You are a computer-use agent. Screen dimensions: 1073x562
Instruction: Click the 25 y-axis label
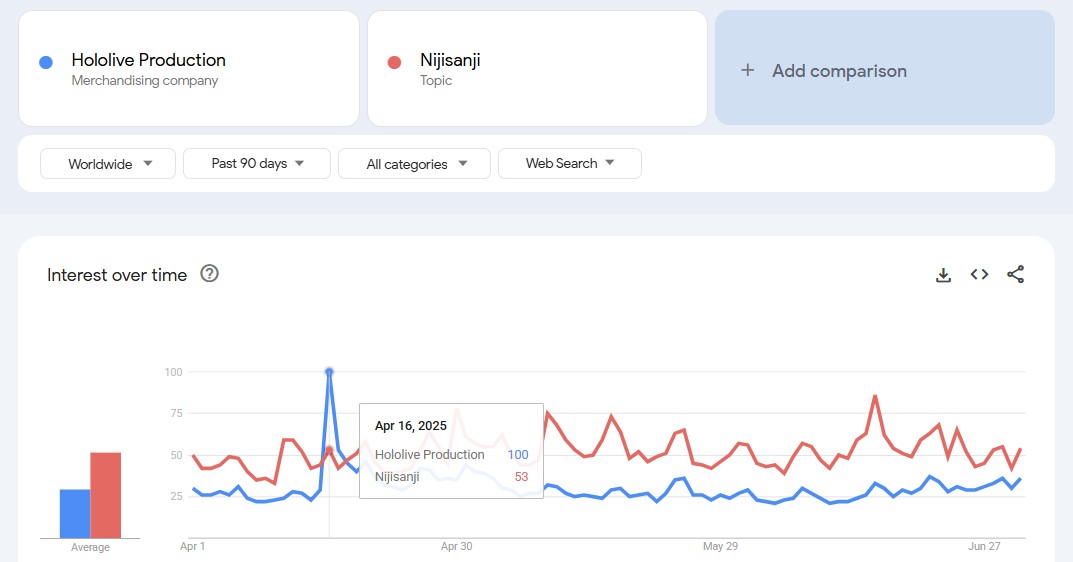coord(177,496)
